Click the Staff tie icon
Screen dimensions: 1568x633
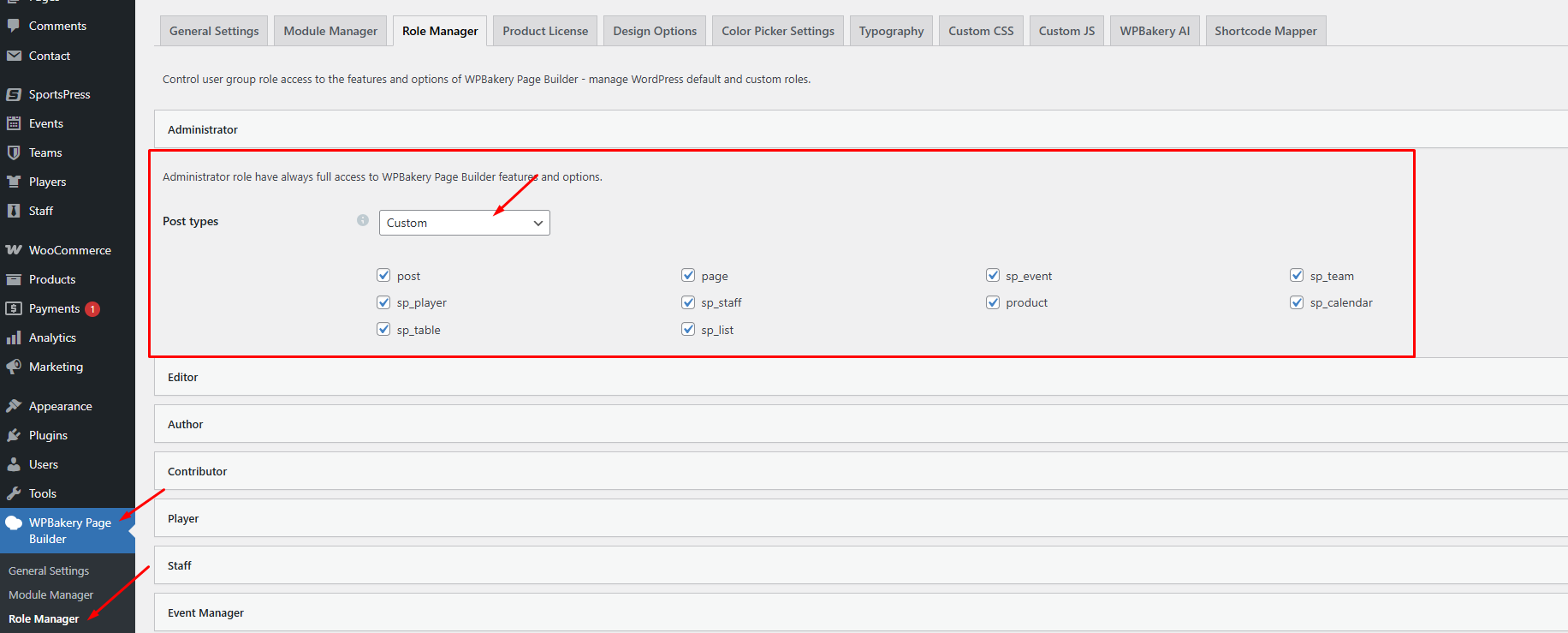click(x=14, y=211)
